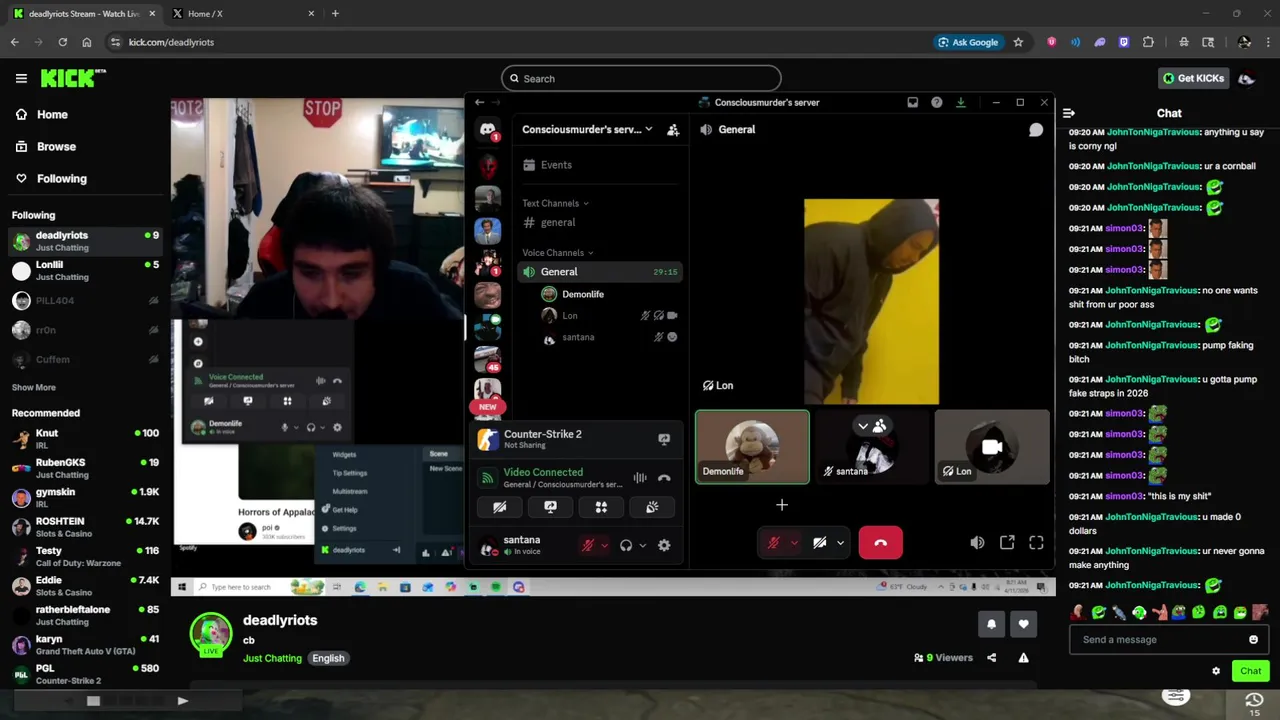Open the Just Chatting category link
Screen dimensions: 1280x720
pos(272,659)
